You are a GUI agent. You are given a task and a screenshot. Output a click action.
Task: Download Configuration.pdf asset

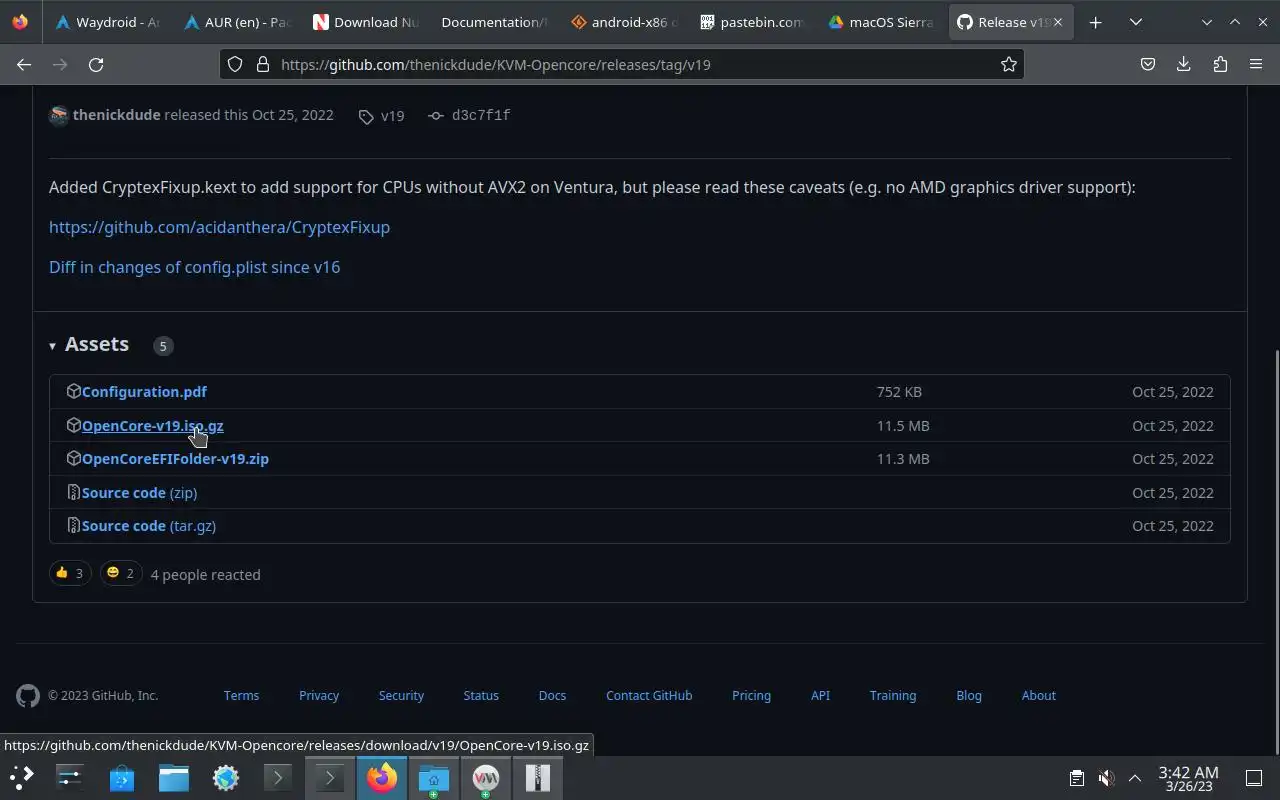pos(144,392)
